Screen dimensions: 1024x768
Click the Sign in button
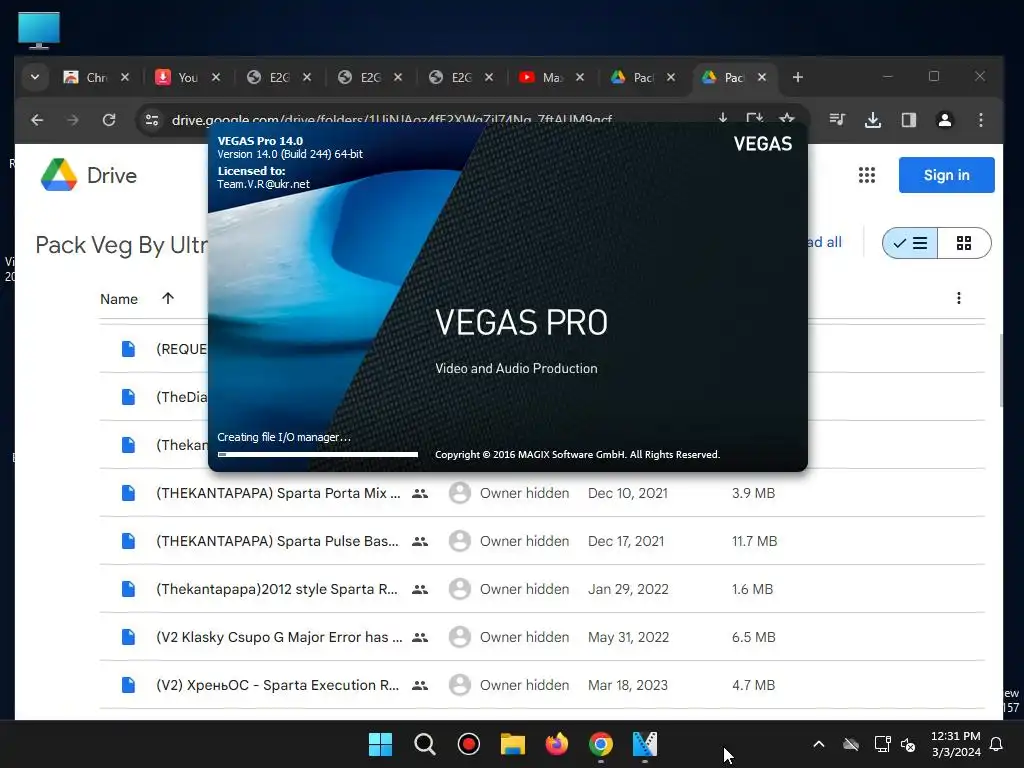(946, 175)
